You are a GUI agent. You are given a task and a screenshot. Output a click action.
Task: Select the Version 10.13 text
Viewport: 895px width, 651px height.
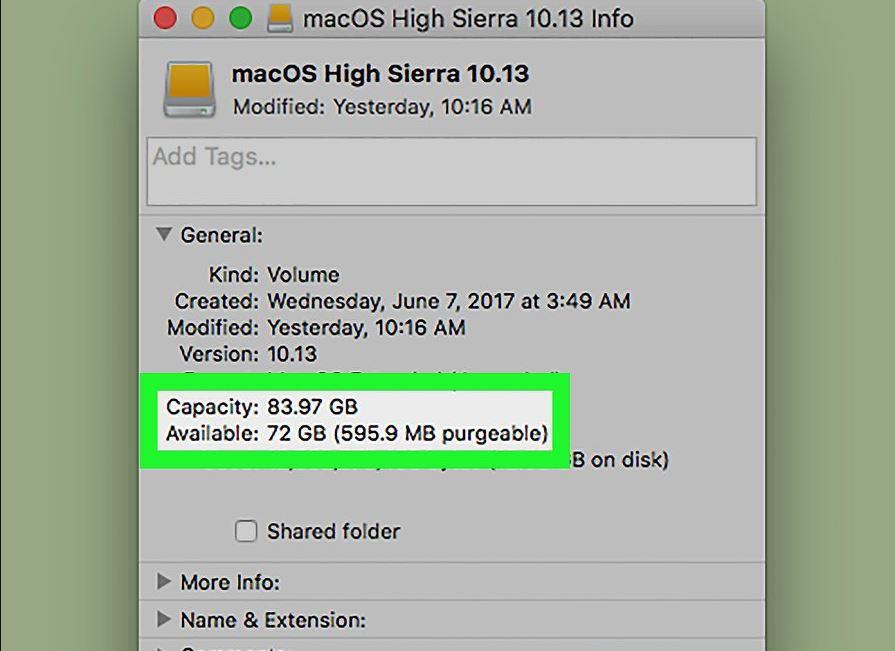pos(292,354)
